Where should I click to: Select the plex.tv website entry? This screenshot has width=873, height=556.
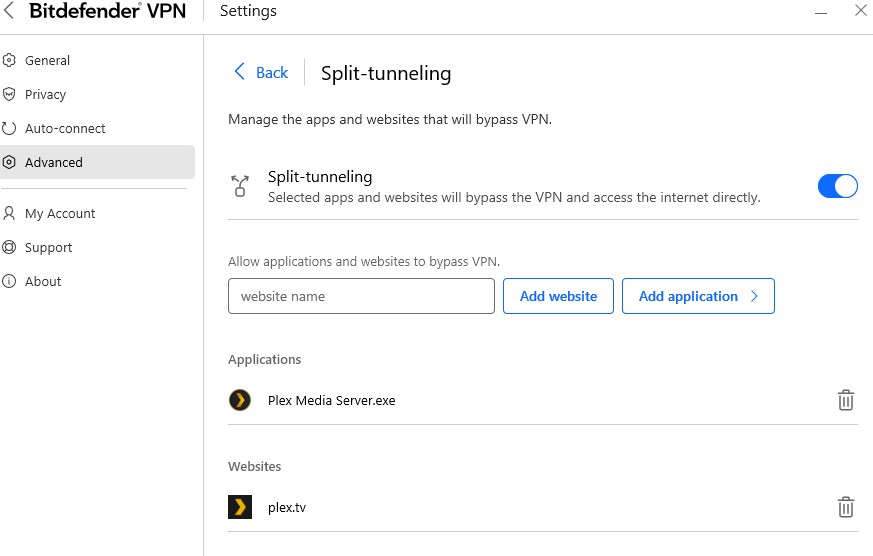(287, 507)
